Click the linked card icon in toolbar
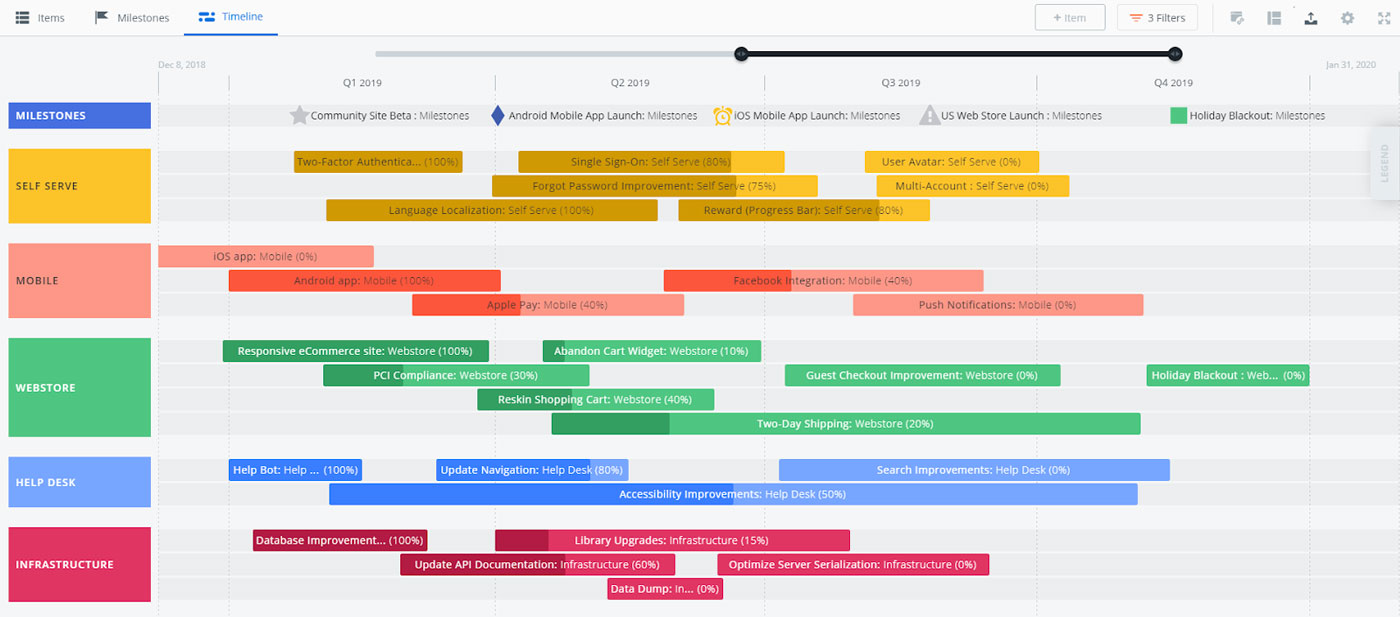The image size is (1400, 617). tap(1236, 18)
